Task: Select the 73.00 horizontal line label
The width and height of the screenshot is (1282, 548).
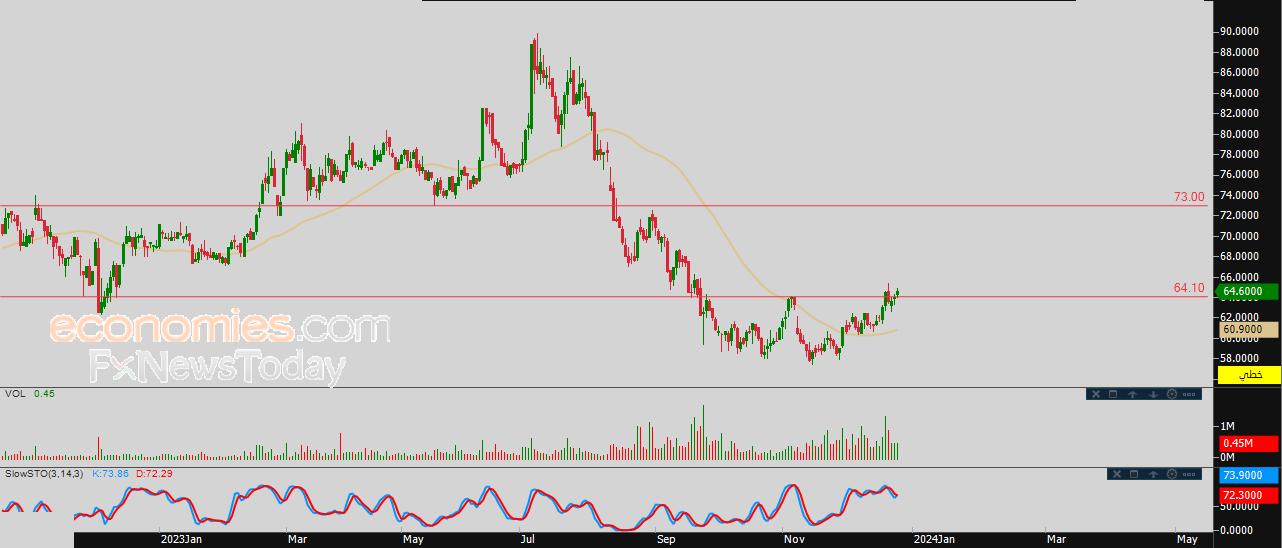Action: coord(1189,198)
